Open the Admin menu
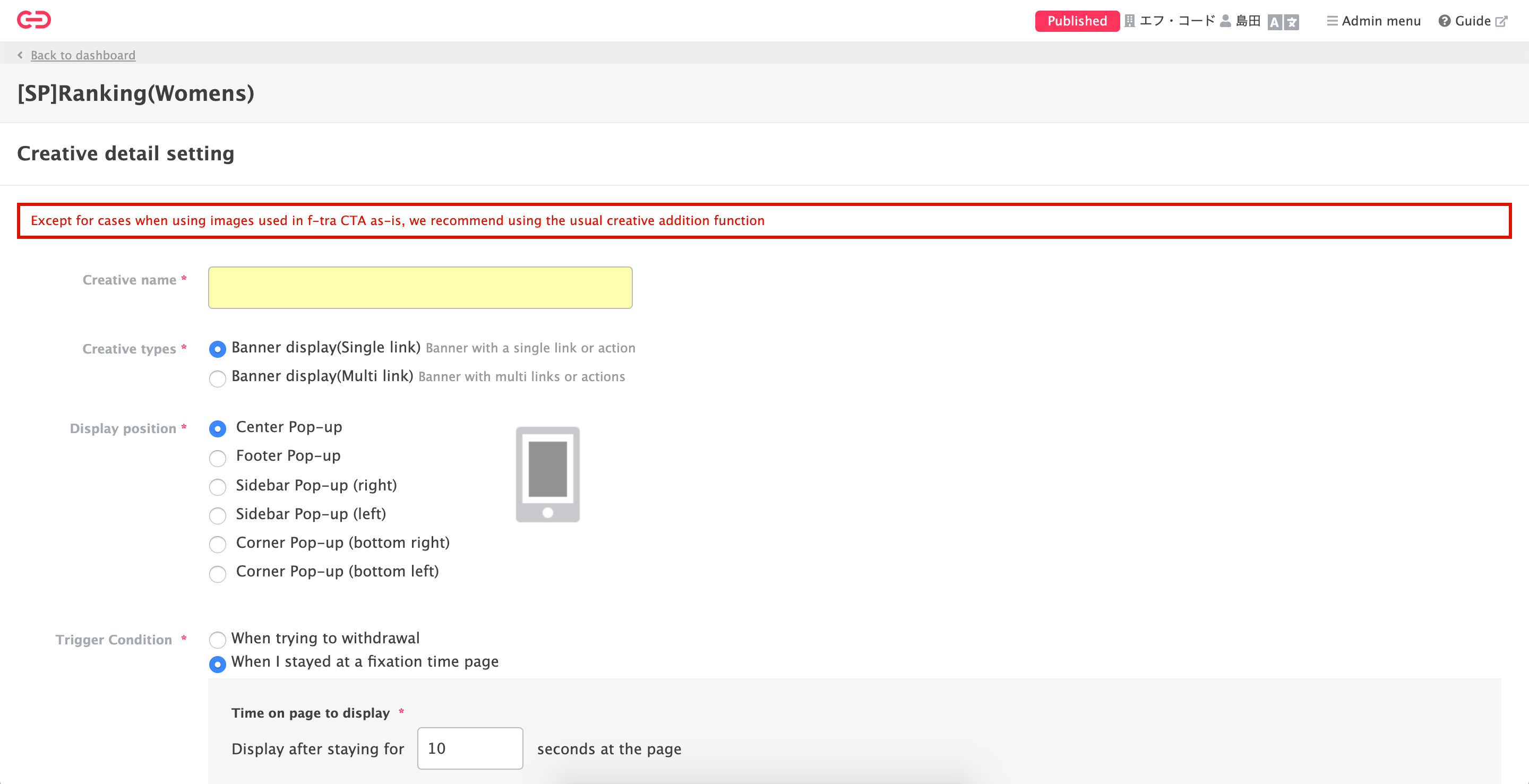Screen dimensions: 1529x784 point(1380,21)
